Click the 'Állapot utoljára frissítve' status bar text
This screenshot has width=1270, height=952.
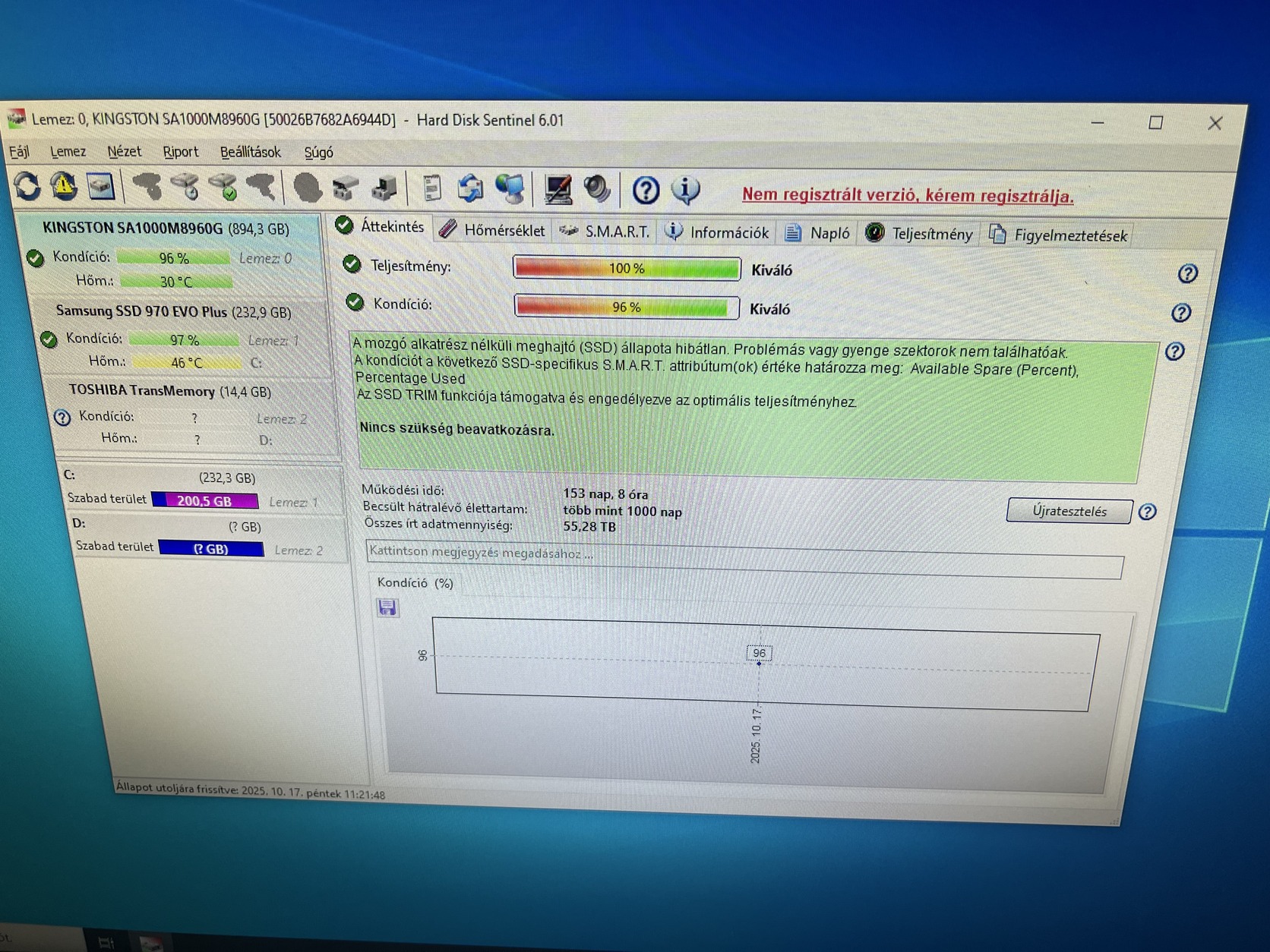click(251, 791)
